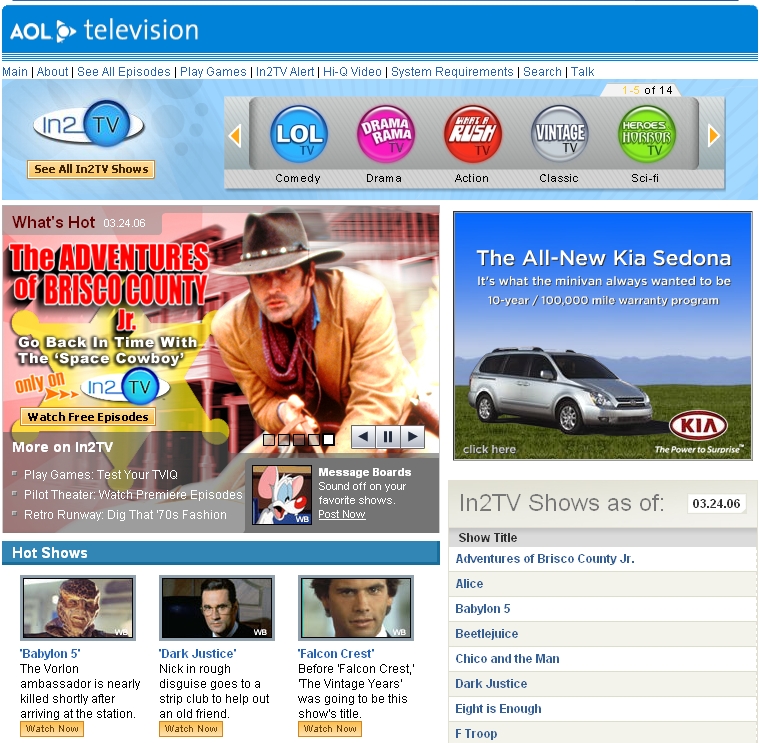Select the fourth slideshow indicator square
The image size is (760, 743).
coord(314,440)
